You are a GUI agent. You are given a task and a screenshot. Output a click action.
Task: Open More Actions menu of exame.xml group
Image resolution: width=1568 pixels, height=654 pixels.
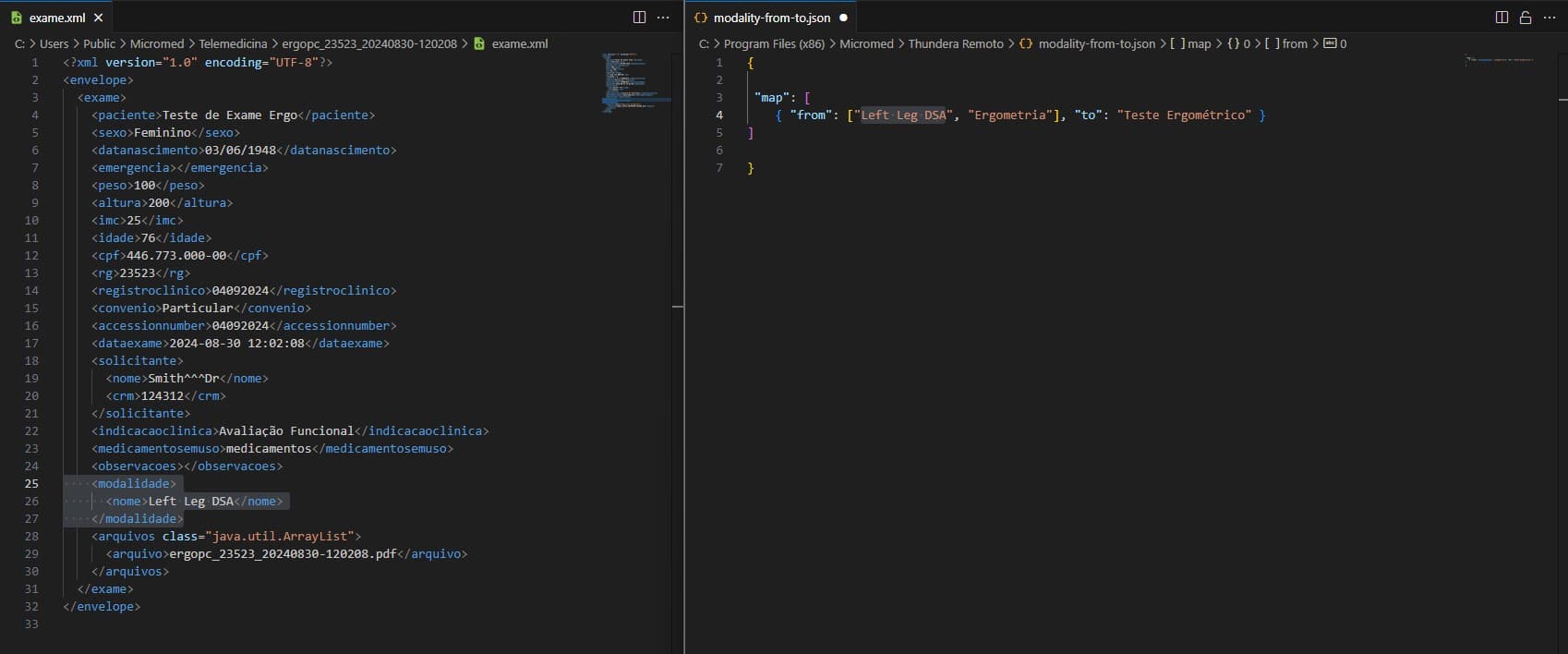point(663,18)
